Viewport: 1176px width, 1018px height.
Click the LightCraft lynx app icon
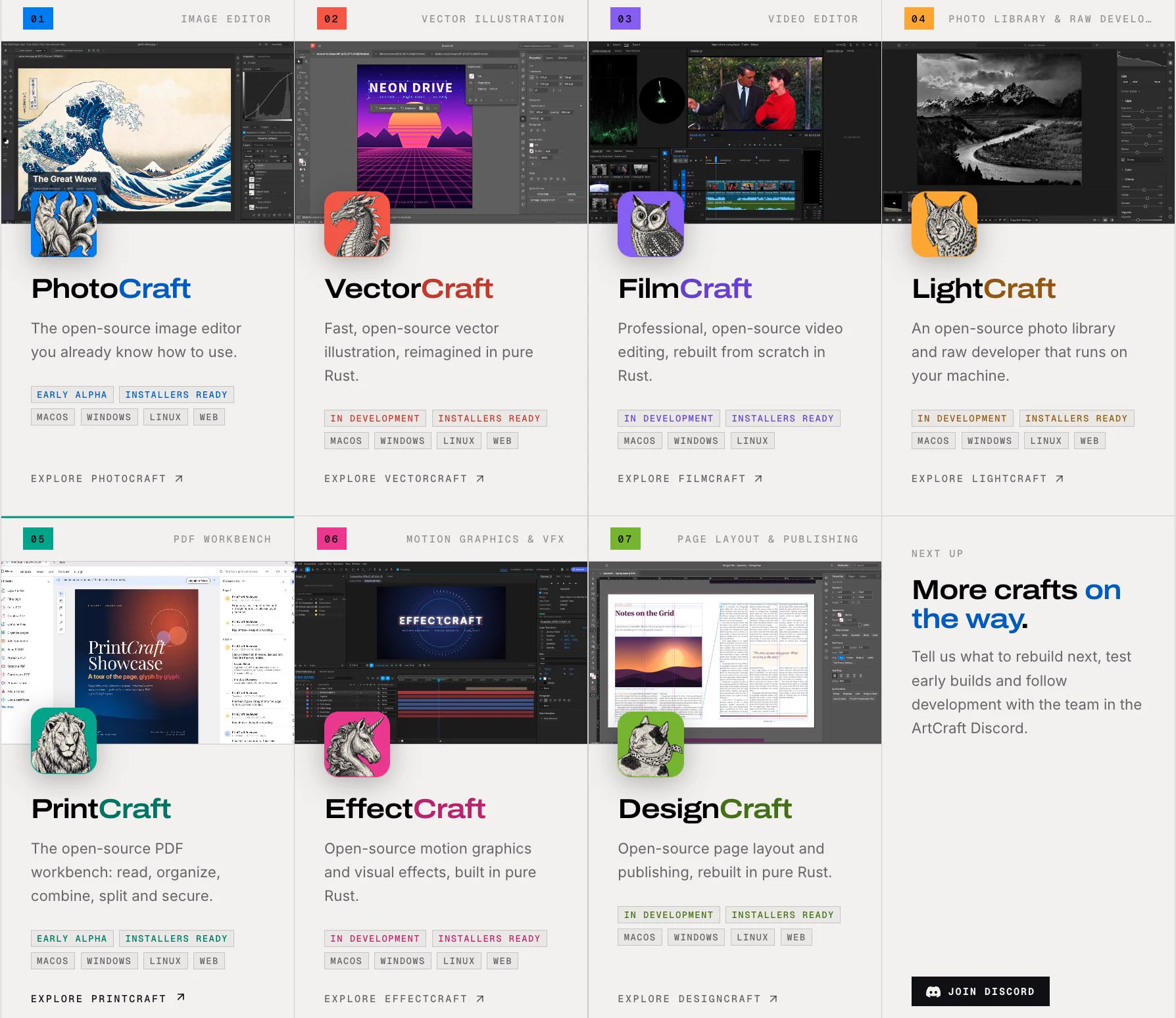(x=944, y=224)
